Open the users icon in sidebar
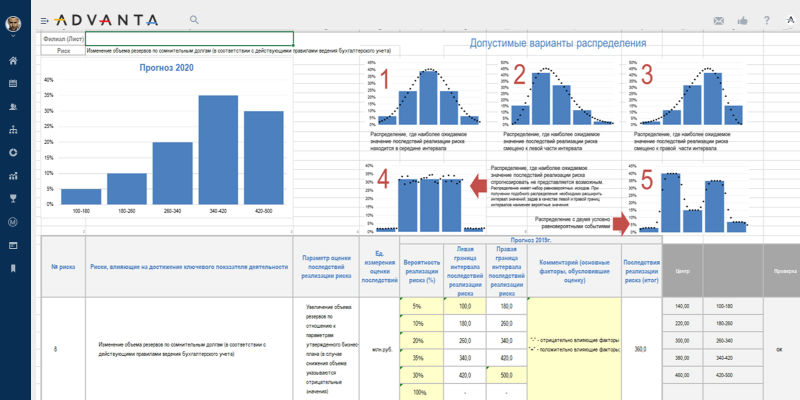Image resolution: width=800 pixels, height=400 pixels. [13, 107]
